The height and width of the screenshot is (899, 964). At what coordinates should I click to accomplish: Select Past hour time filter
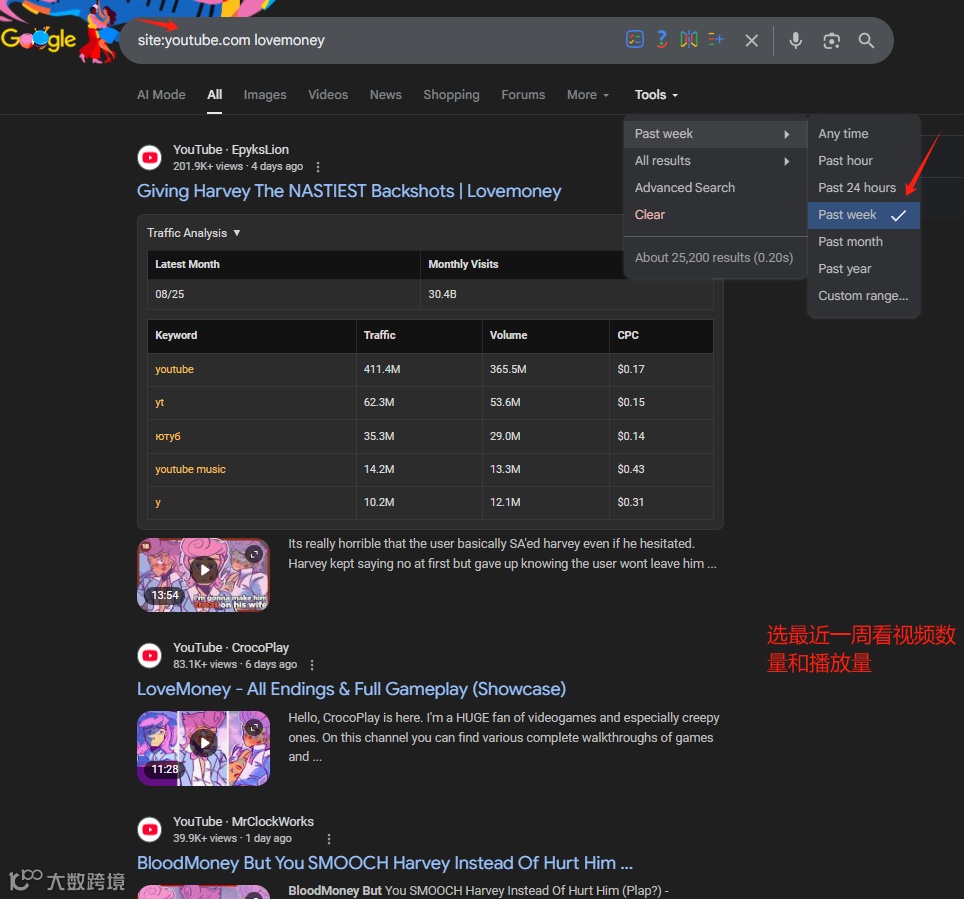coord(863,161)
